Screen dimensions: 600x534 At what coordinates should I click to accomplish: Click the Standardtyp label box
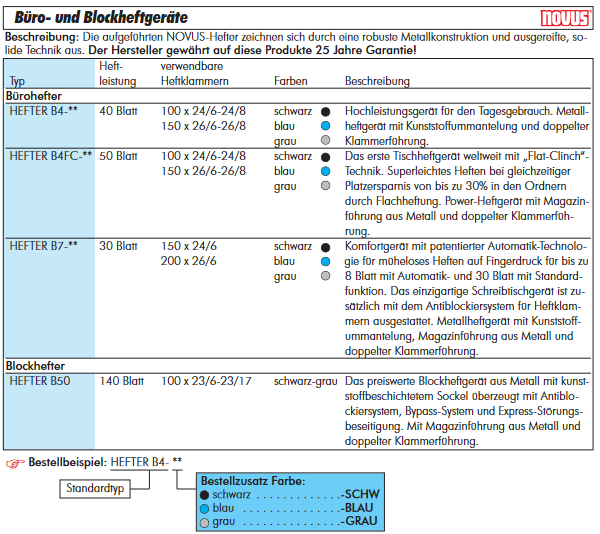[96, 489]
